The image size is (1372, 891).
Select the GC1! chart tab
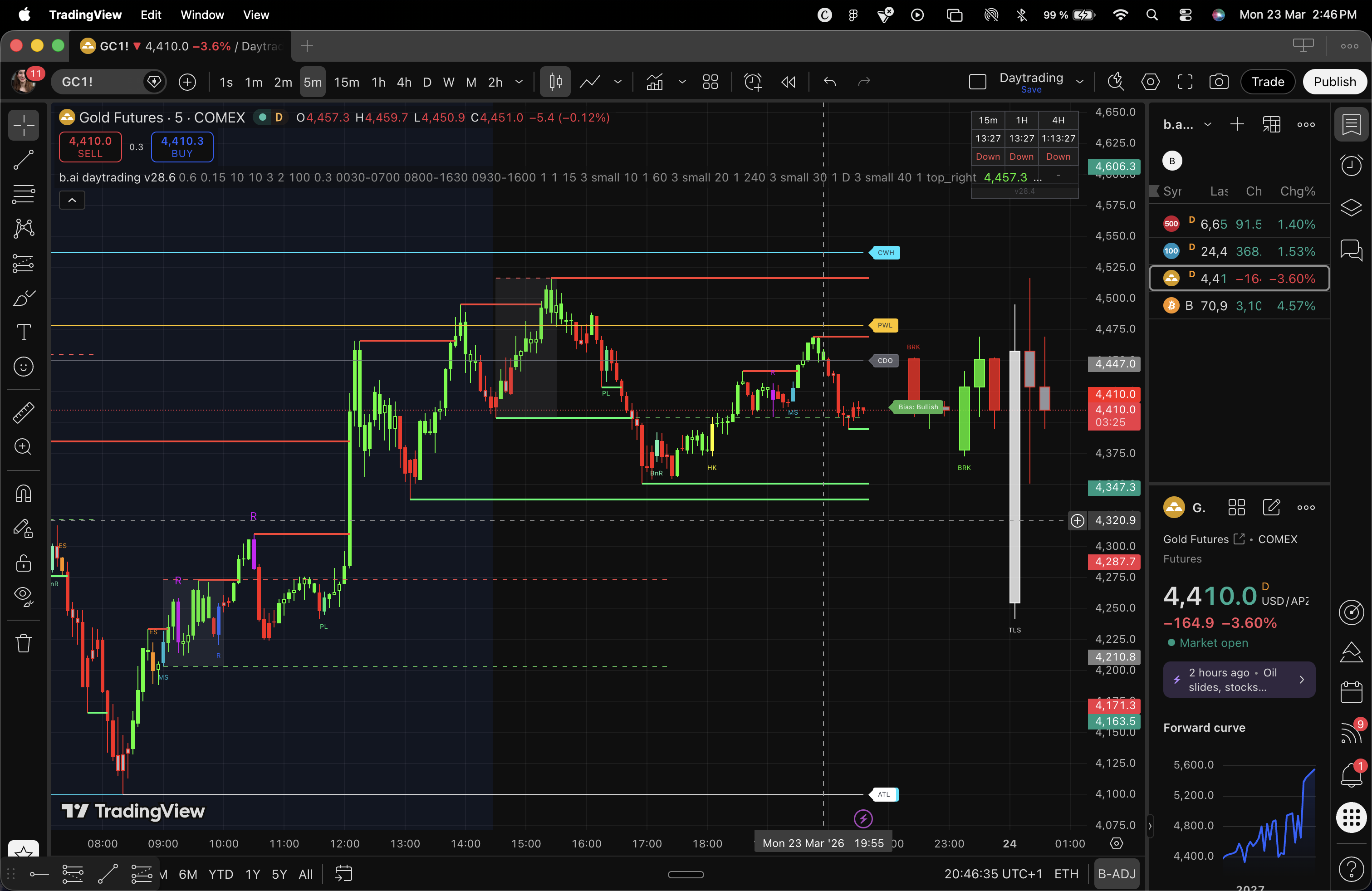(x=181, y=46)
